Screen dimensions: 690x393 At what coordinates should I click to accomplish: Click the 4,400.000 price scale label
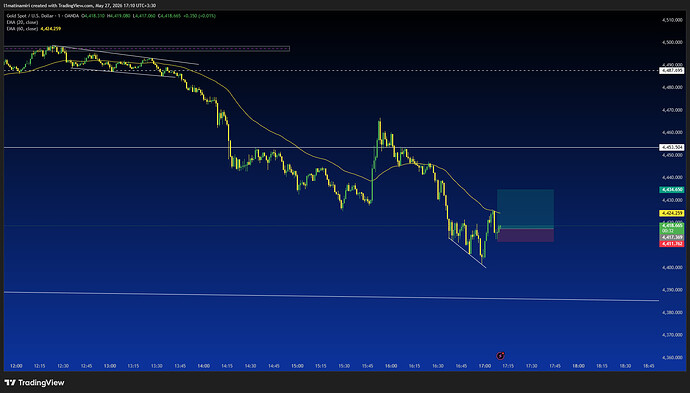point(672,268)
